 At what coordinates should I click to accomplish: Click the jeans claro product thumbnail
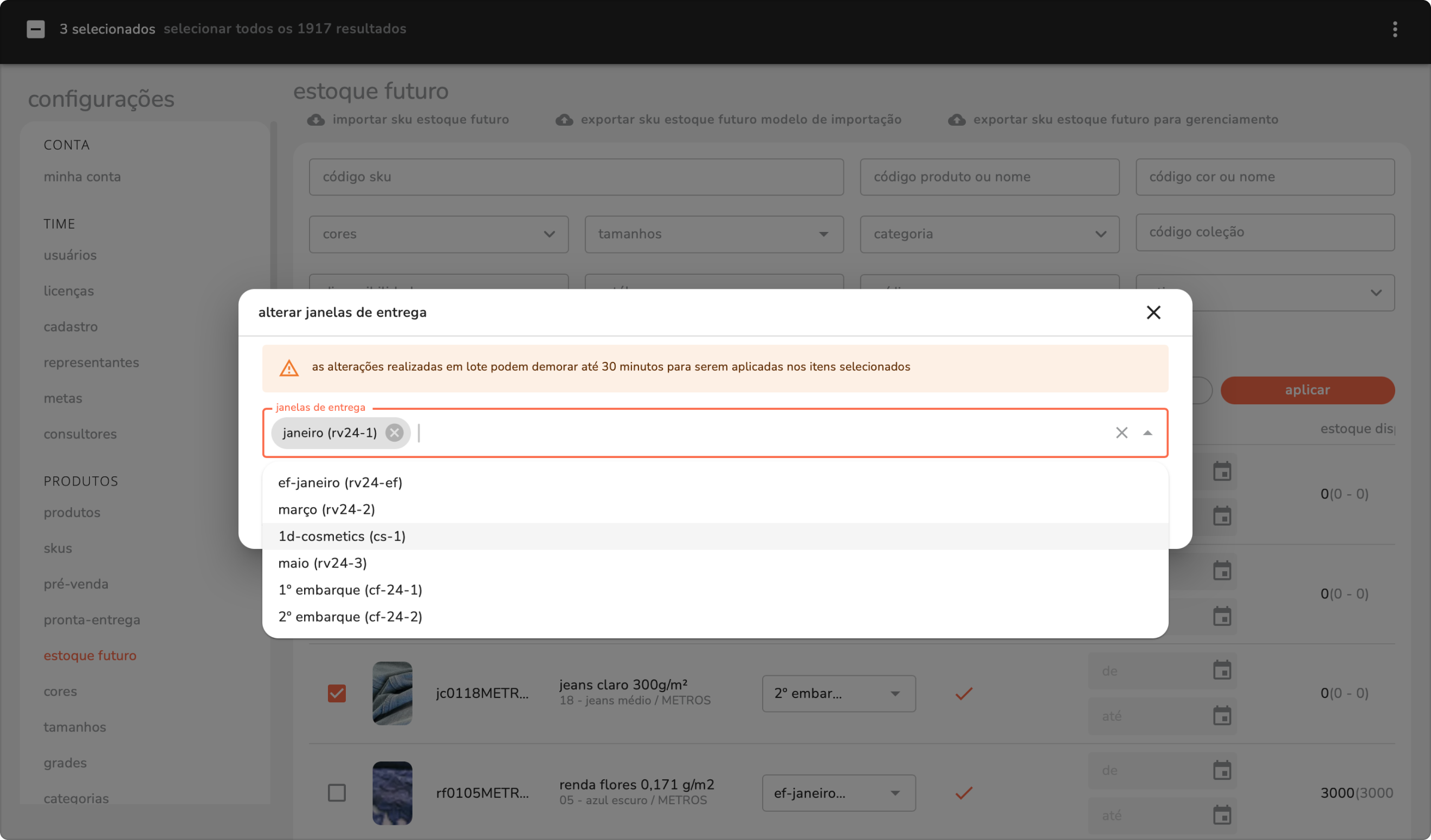[392, 693]
